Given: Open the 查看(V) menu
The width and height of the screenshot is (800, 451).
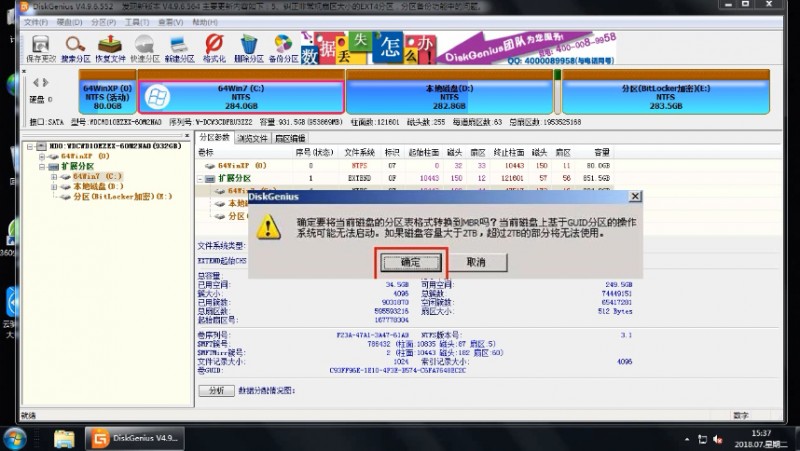Looking at the screenshot, I should point(170,22).
